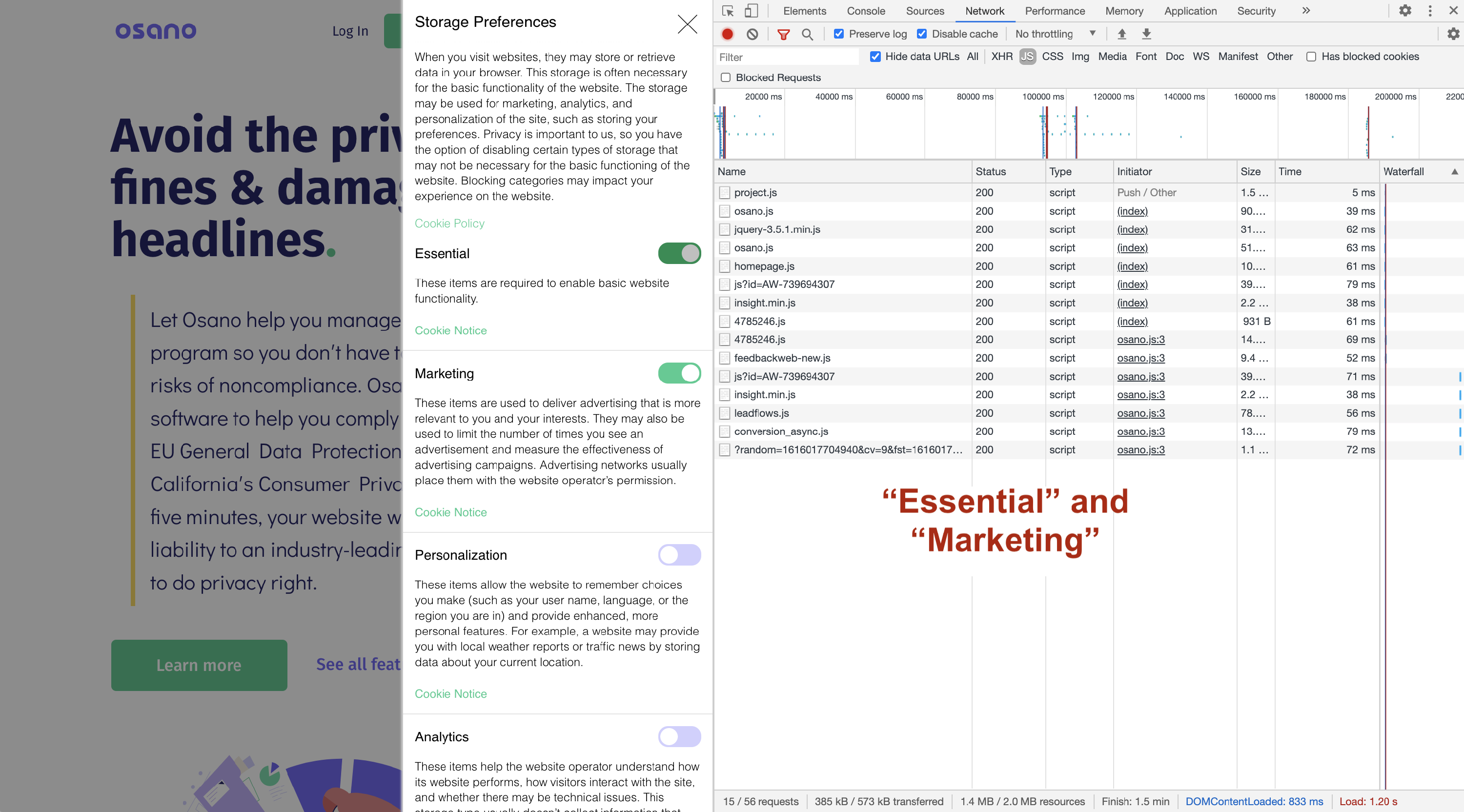Open the No throttling dropdown

(1055, 34)
